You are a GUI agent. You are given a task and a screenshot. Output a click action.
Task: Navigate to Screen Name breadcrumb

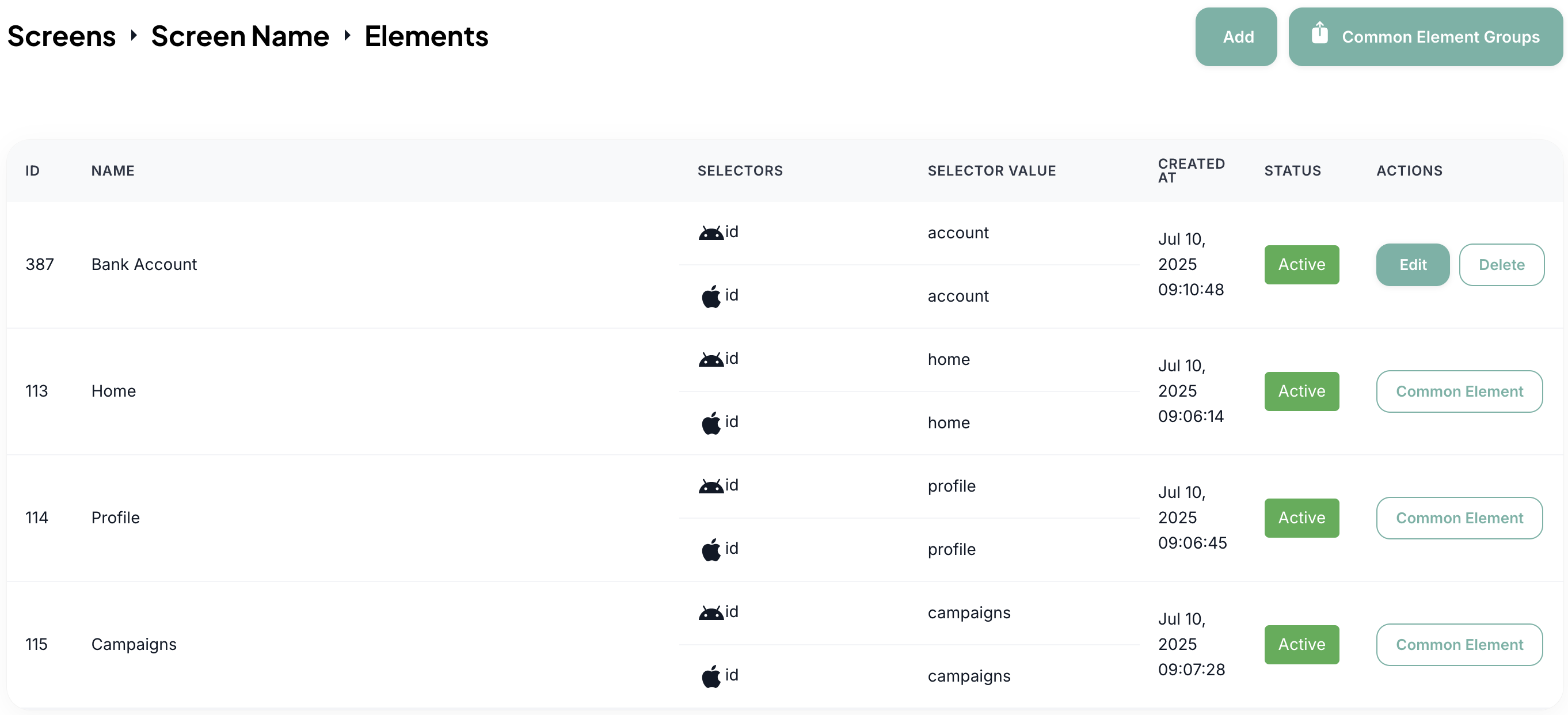point(240,36)
